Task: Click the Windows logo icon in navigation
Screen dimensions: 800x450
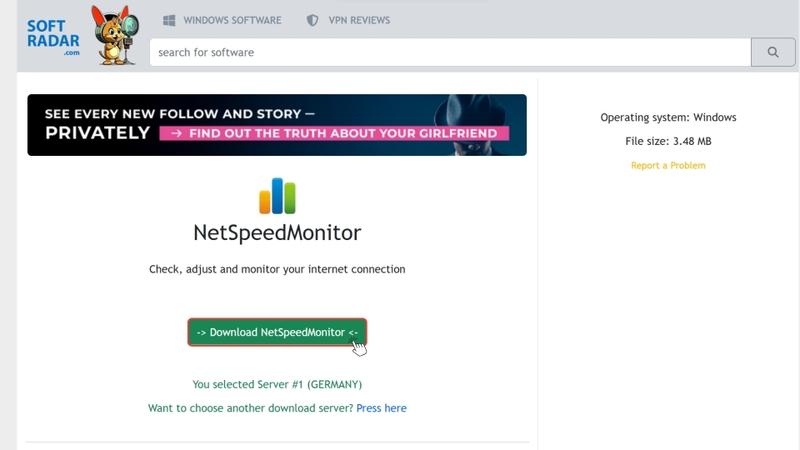Action: [x=169, y=20]
